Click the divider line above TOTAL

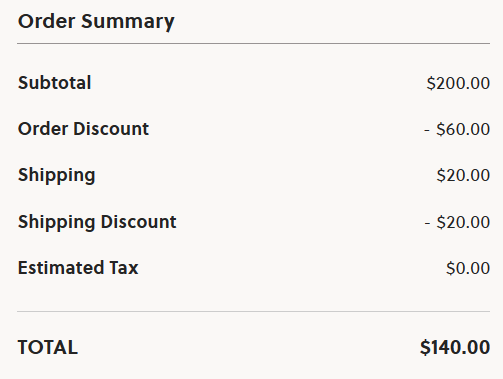(x=253, y=312)
